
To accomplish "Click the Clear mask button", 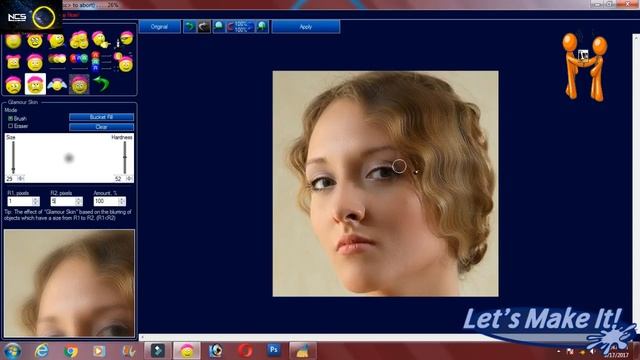I will (101, 127).
